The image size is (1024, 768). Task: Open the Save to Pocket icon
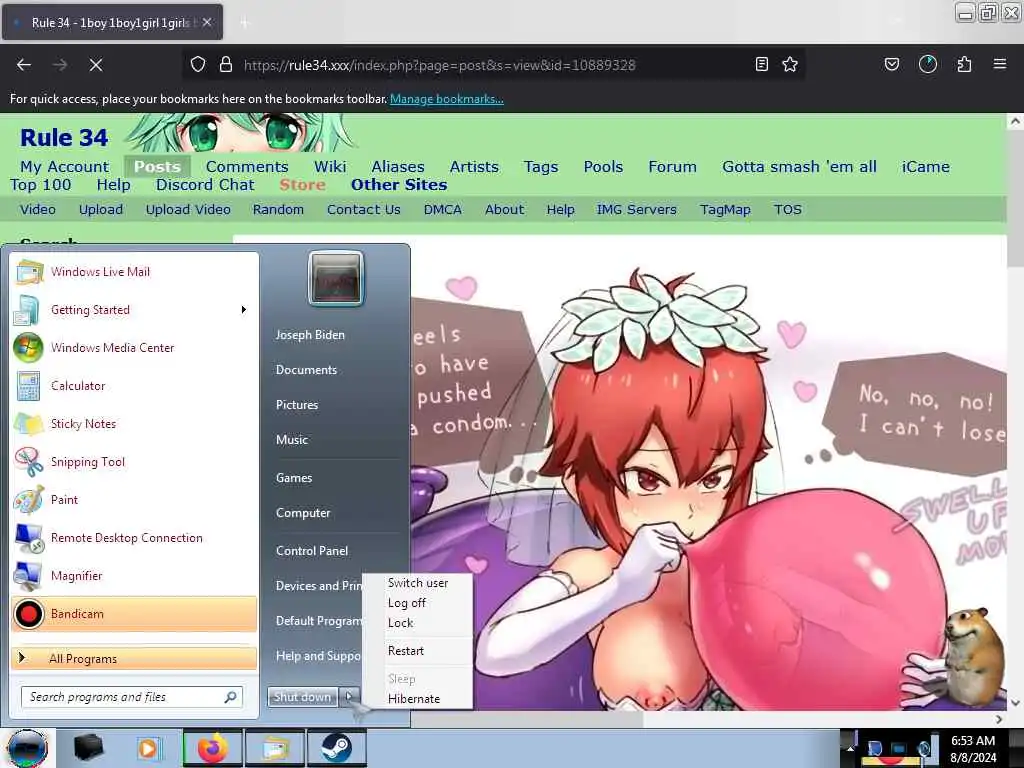pyautogui.click(x=891, y=64)
